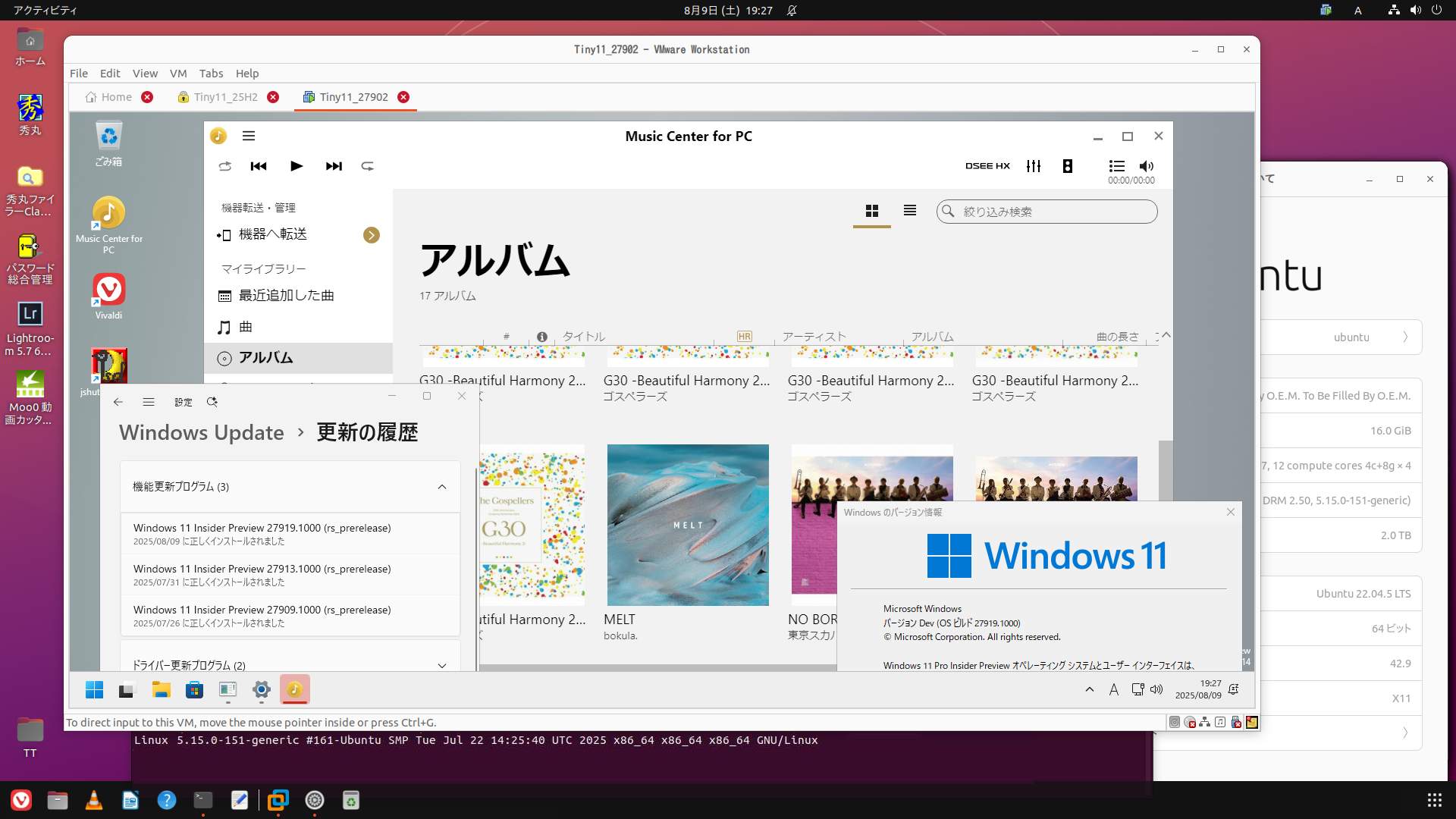1456x819 pixels.
Task: Open the Windows notification bell icon
Action: (x=1234, y=689)
